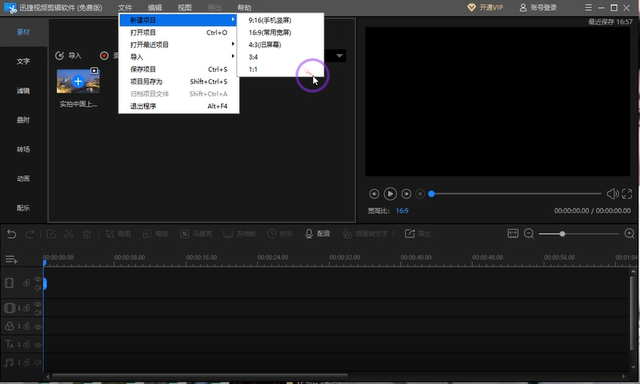Click the main video track icon
The height and width of the screenshot is (384, 640).
pyautogui.click(x=9, y=283)
